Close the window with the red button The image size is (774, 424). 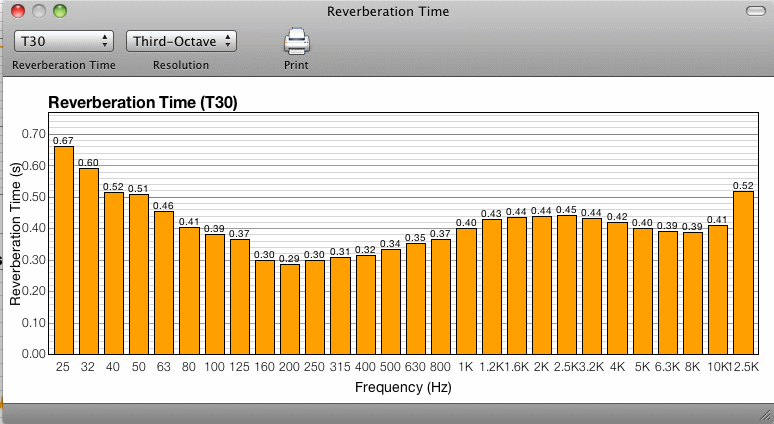(x=17, y=11)
